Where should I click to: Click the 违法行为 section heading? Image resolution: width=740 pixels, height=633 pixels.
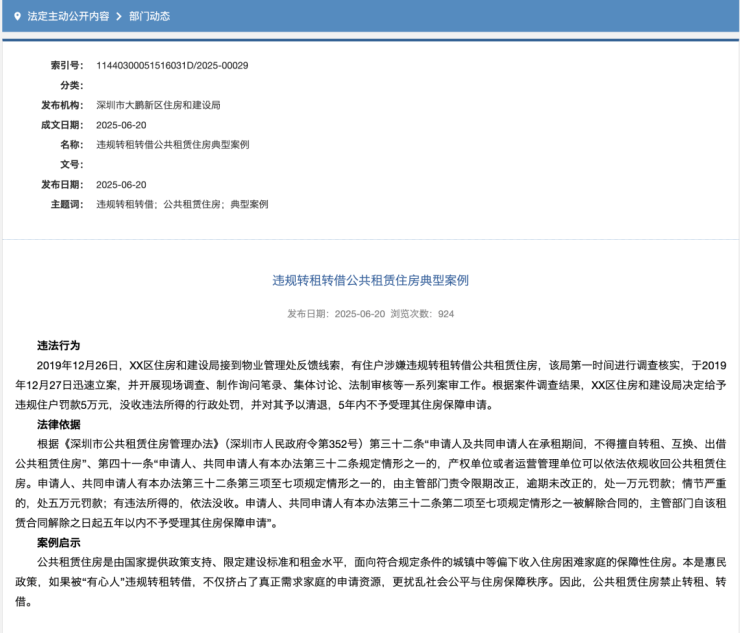click(x=58, y=345)
